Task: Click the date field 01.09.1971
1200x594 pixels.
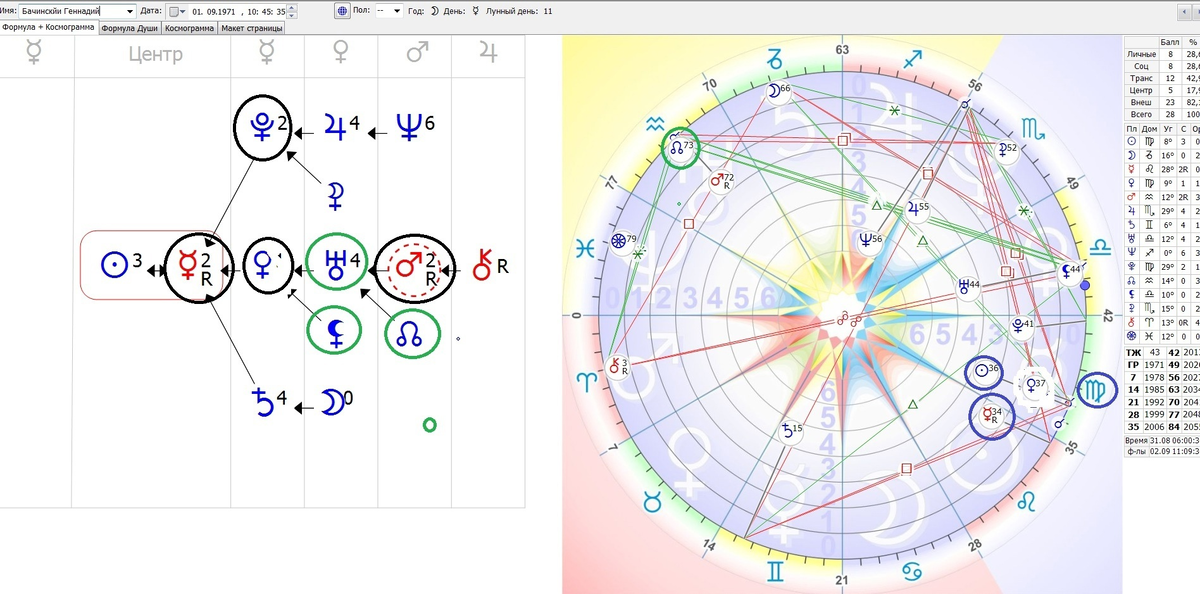Action: pyautogui.click(x=213, y=11)
